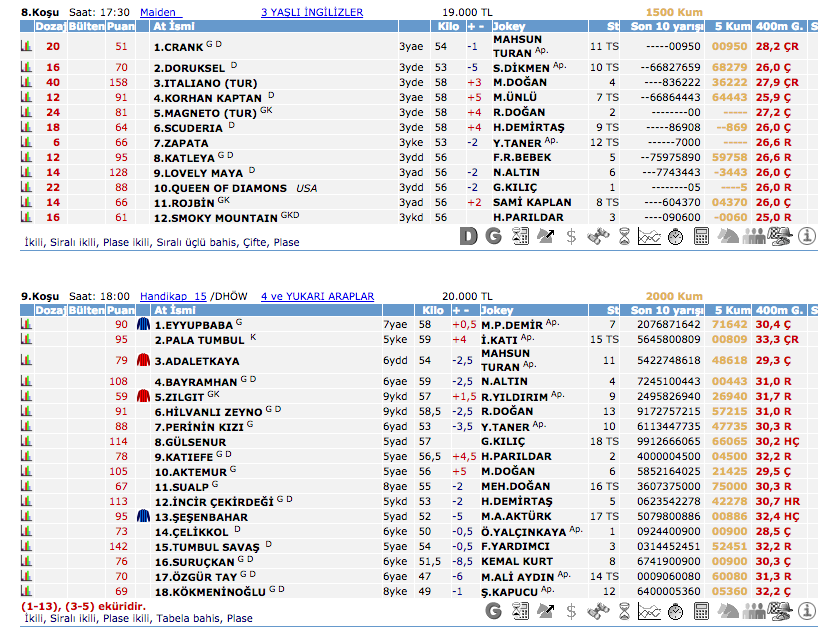Open the Maiden race type link

point(157,13)
